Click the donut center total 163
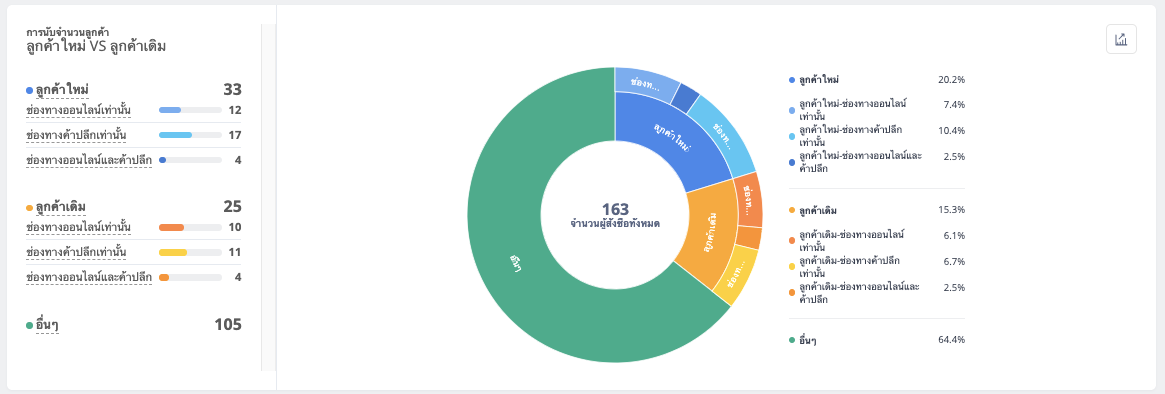Viewport: 1165px width, 394px height. 615,209
